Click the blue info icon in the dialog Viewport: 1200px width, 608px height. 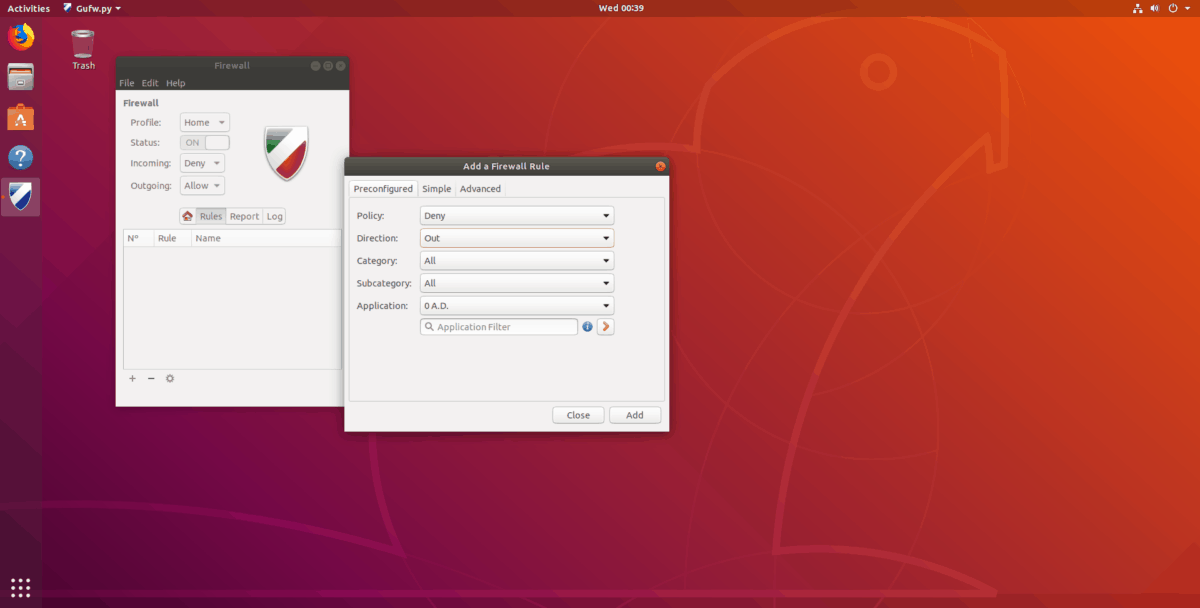click(587, 326)
